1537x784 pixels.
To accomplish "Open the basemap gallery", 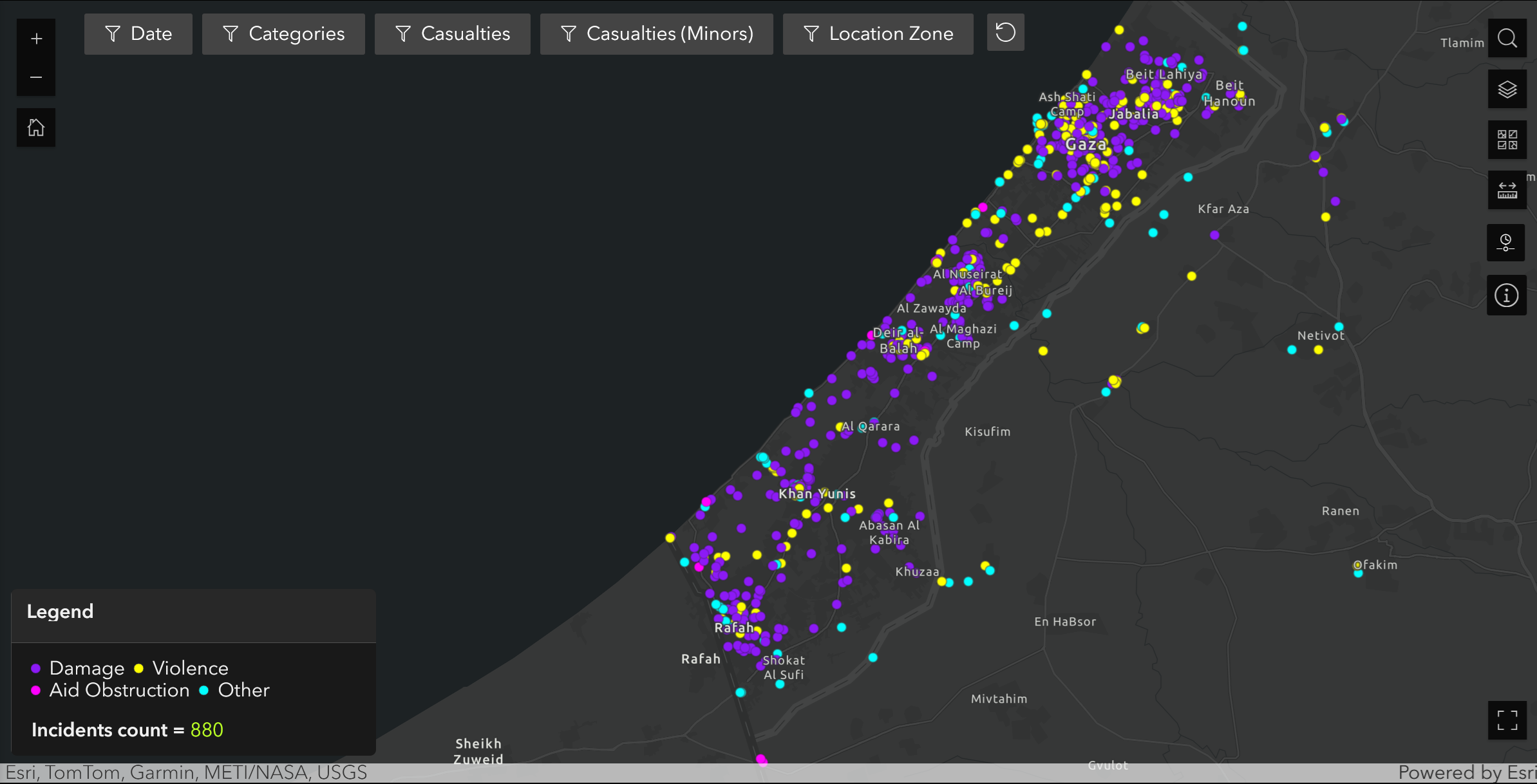I will (x=1507, y=140).
